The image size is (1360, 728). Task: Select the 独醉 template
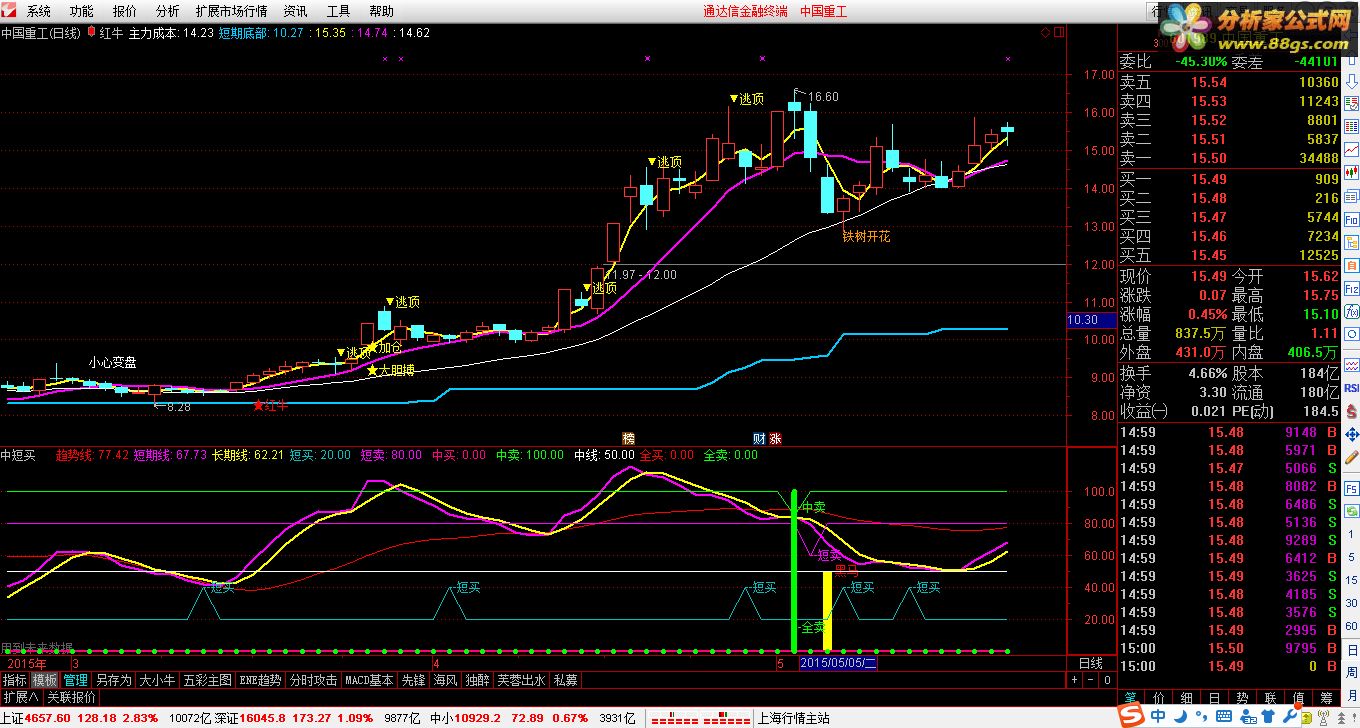pos(478,680)
